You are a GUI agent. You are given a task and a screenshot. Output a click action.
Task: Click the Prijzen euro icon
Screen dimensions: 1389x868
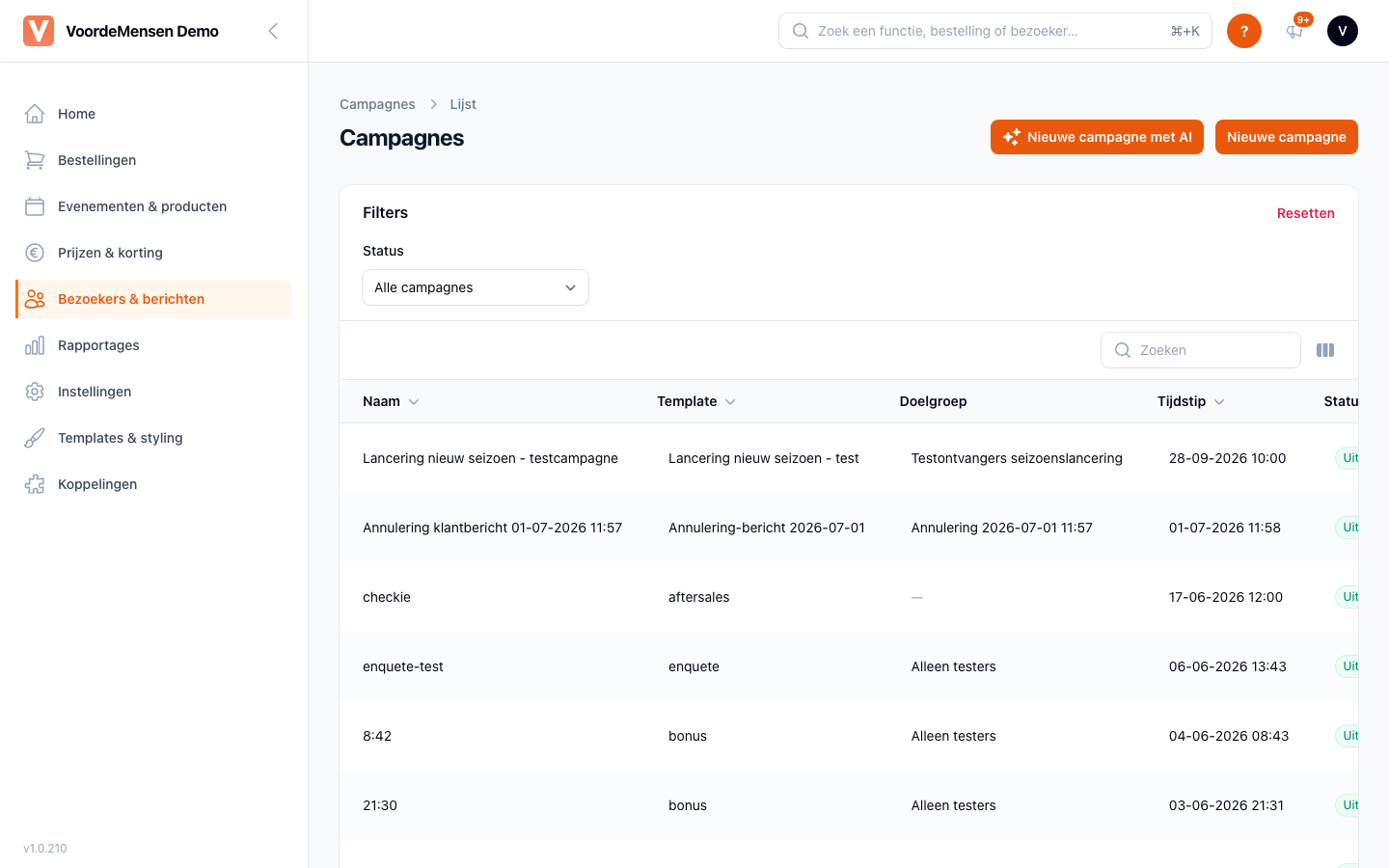(35, 253)
